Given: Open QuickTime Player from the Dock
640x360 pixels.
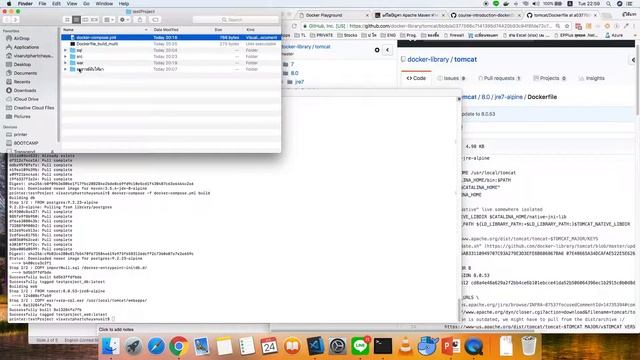Looking at the screenshot, I should (473, 346).
